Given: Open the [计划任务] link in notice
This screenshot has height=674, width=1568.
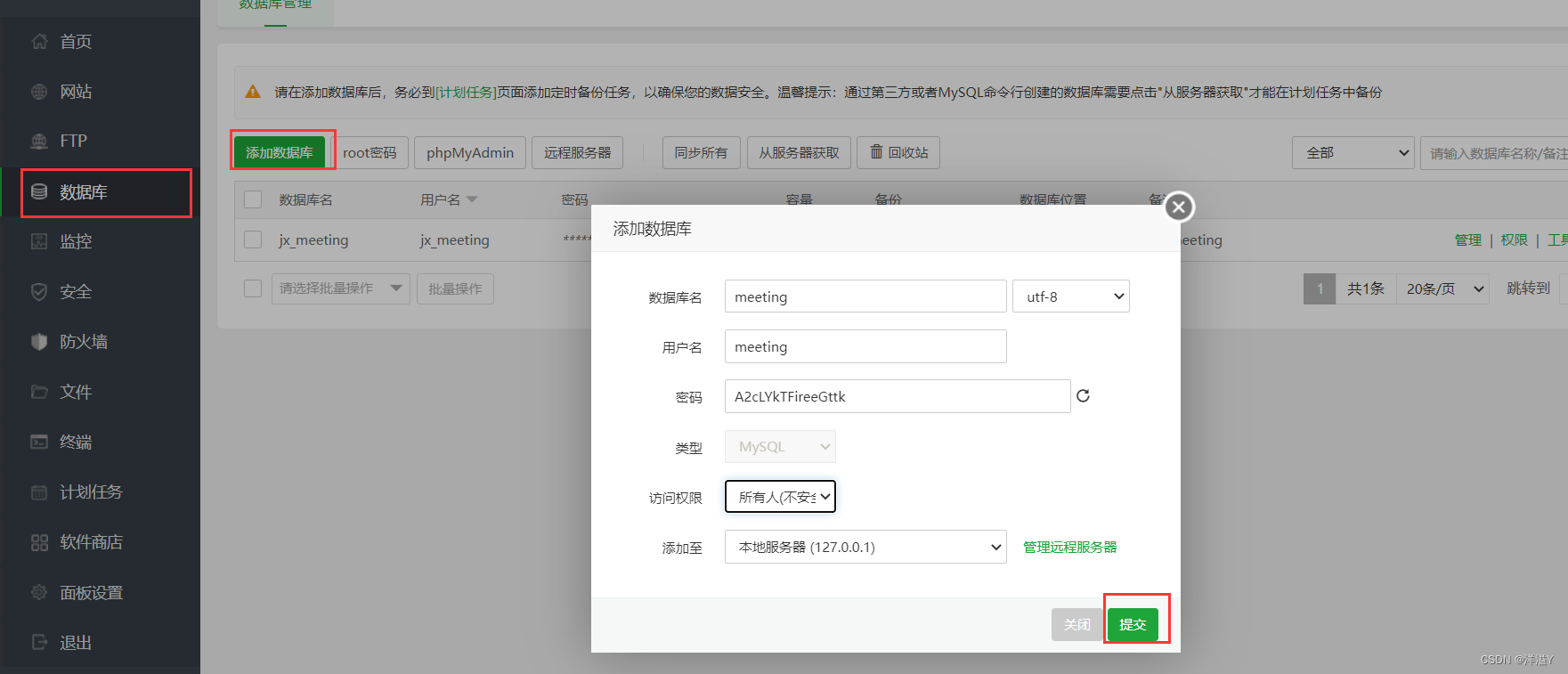Looking at the screenshot, I should (x=466, y=92).
